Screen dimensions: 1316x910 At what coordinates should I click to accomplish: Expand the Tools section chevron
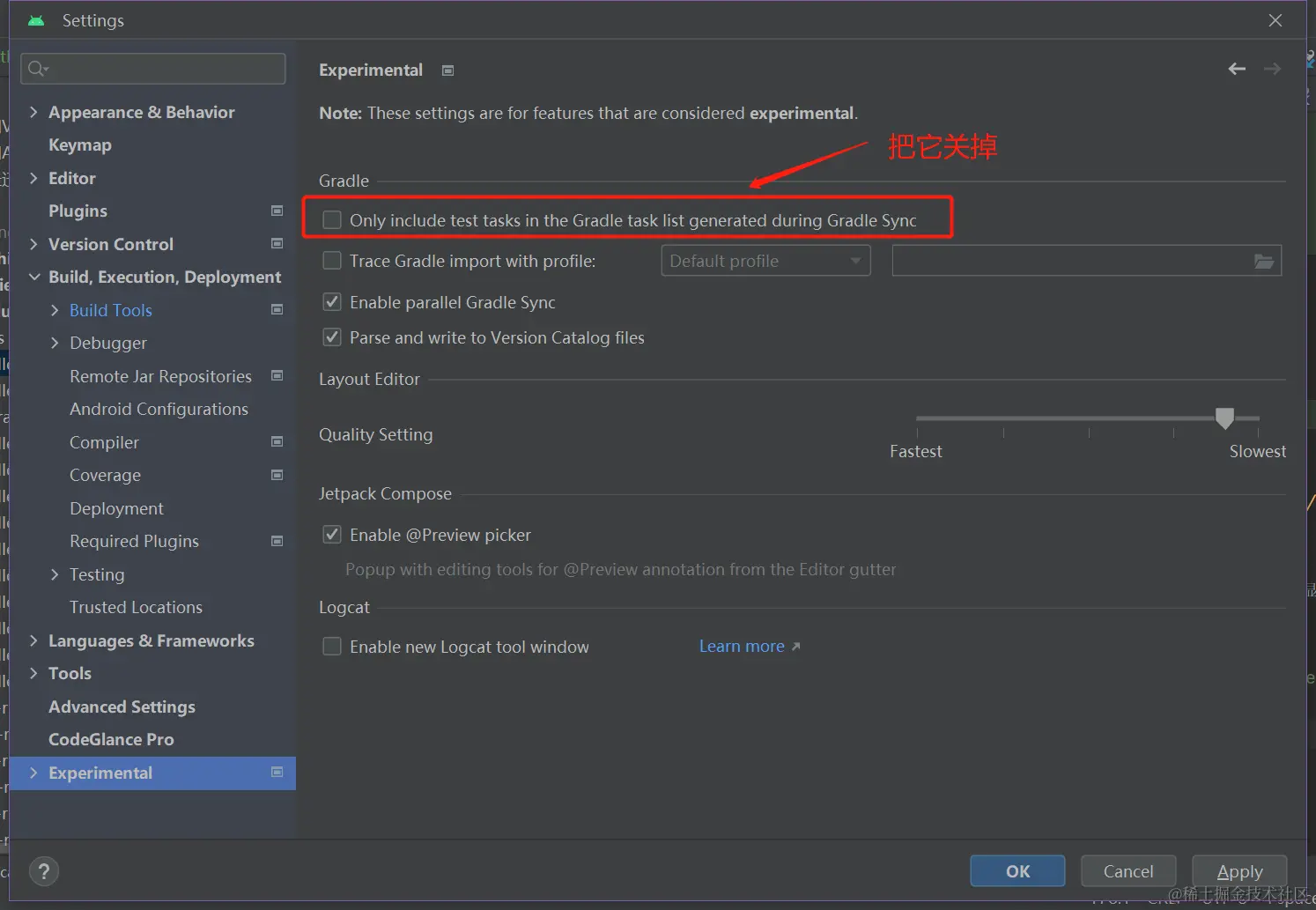click(x=33, y=673)
